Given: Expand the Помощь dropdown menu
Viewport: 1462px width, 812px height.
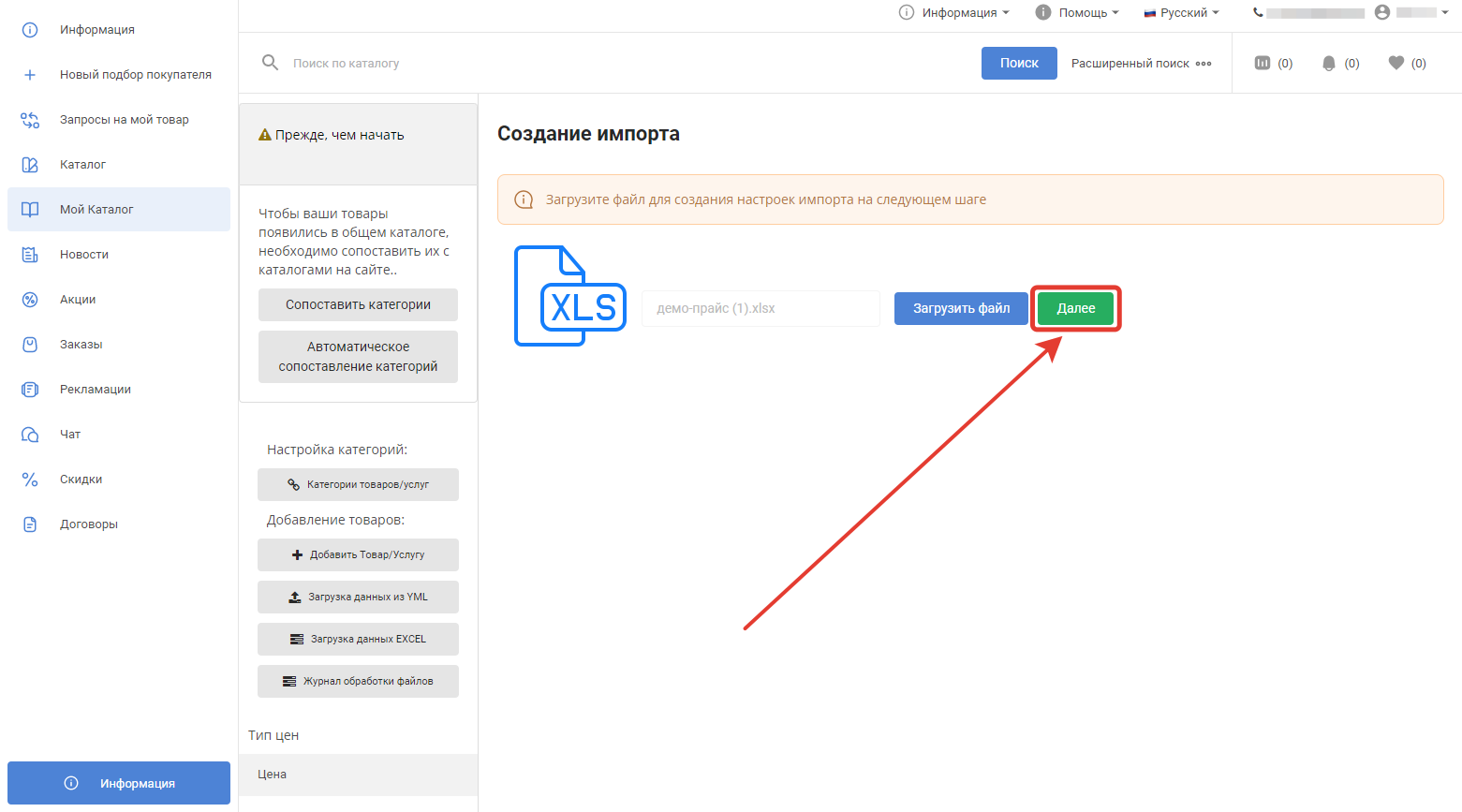Looking at the screenshot, I should (1077, 12).
